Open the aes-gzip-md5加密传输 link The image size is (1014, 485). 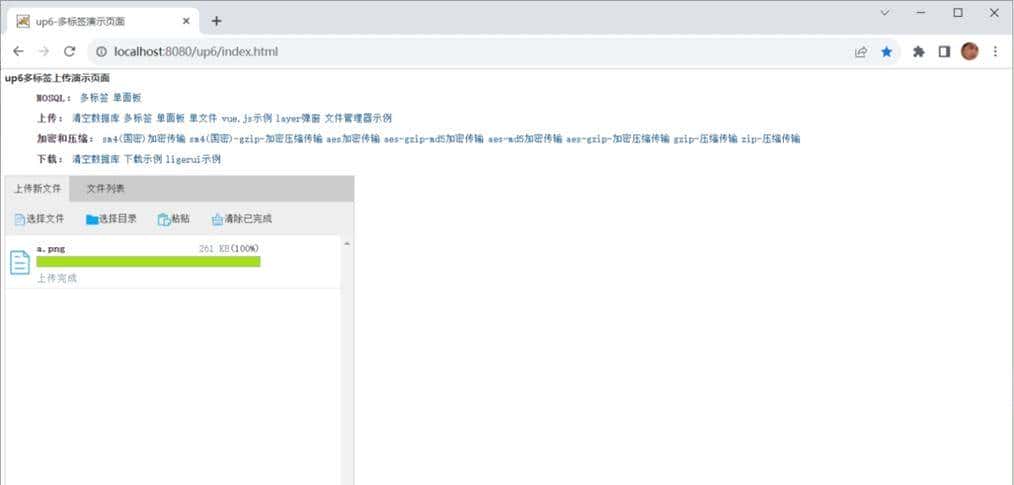434,139
